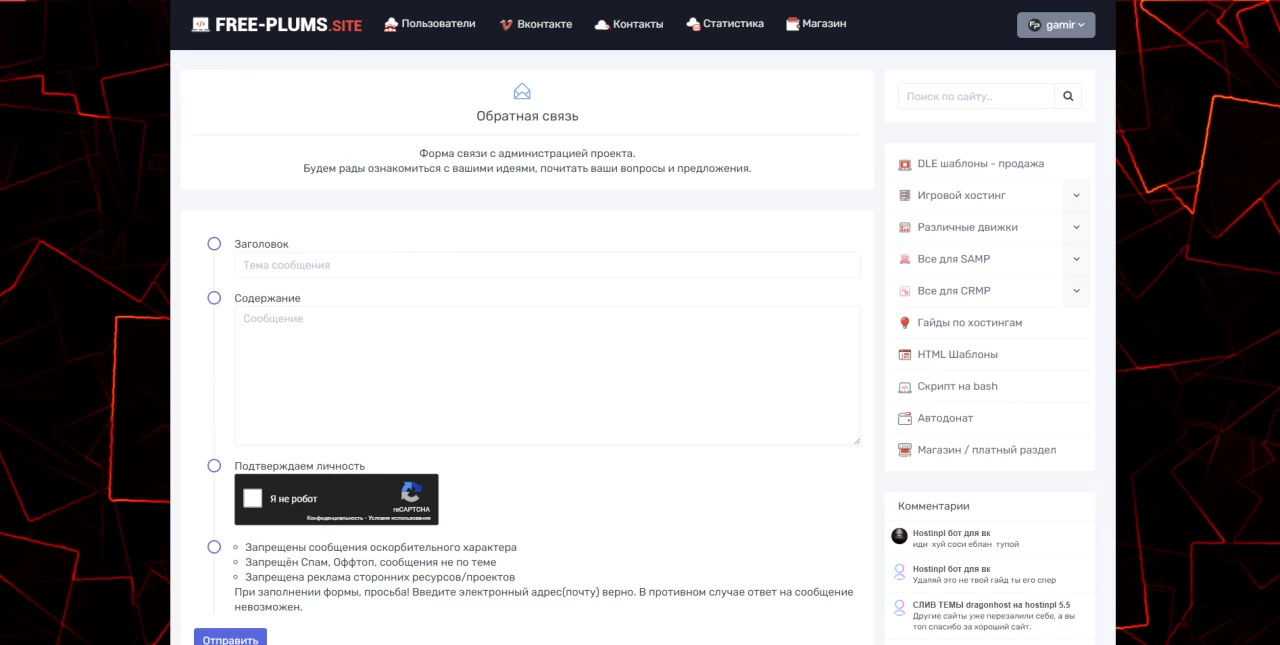Open the Автодонат link
This screenshot has height=645, width=1280.
coord(945,418)
